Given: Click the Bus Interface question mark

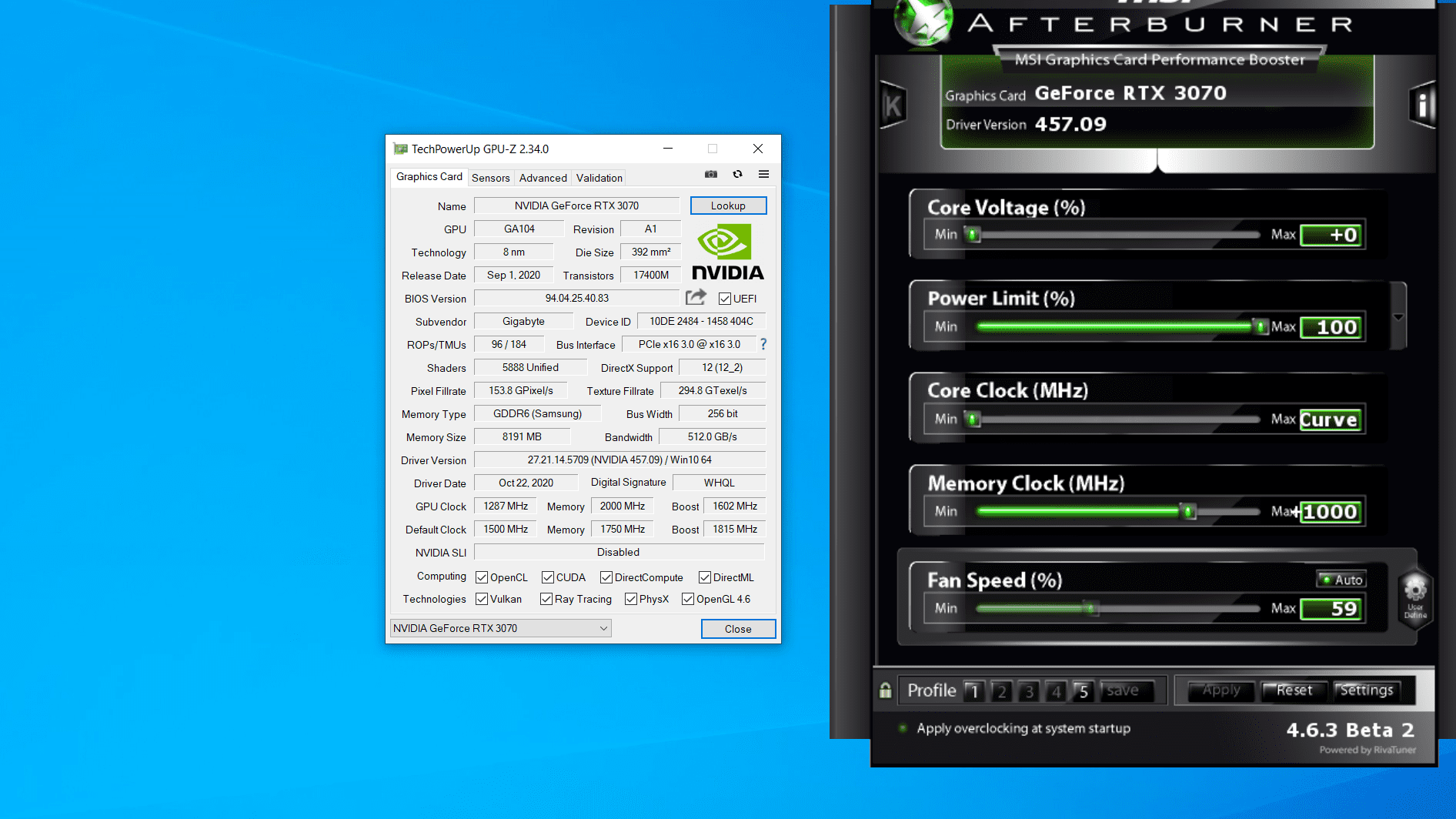Looking at the screenshot, I should tap(763, 344).
